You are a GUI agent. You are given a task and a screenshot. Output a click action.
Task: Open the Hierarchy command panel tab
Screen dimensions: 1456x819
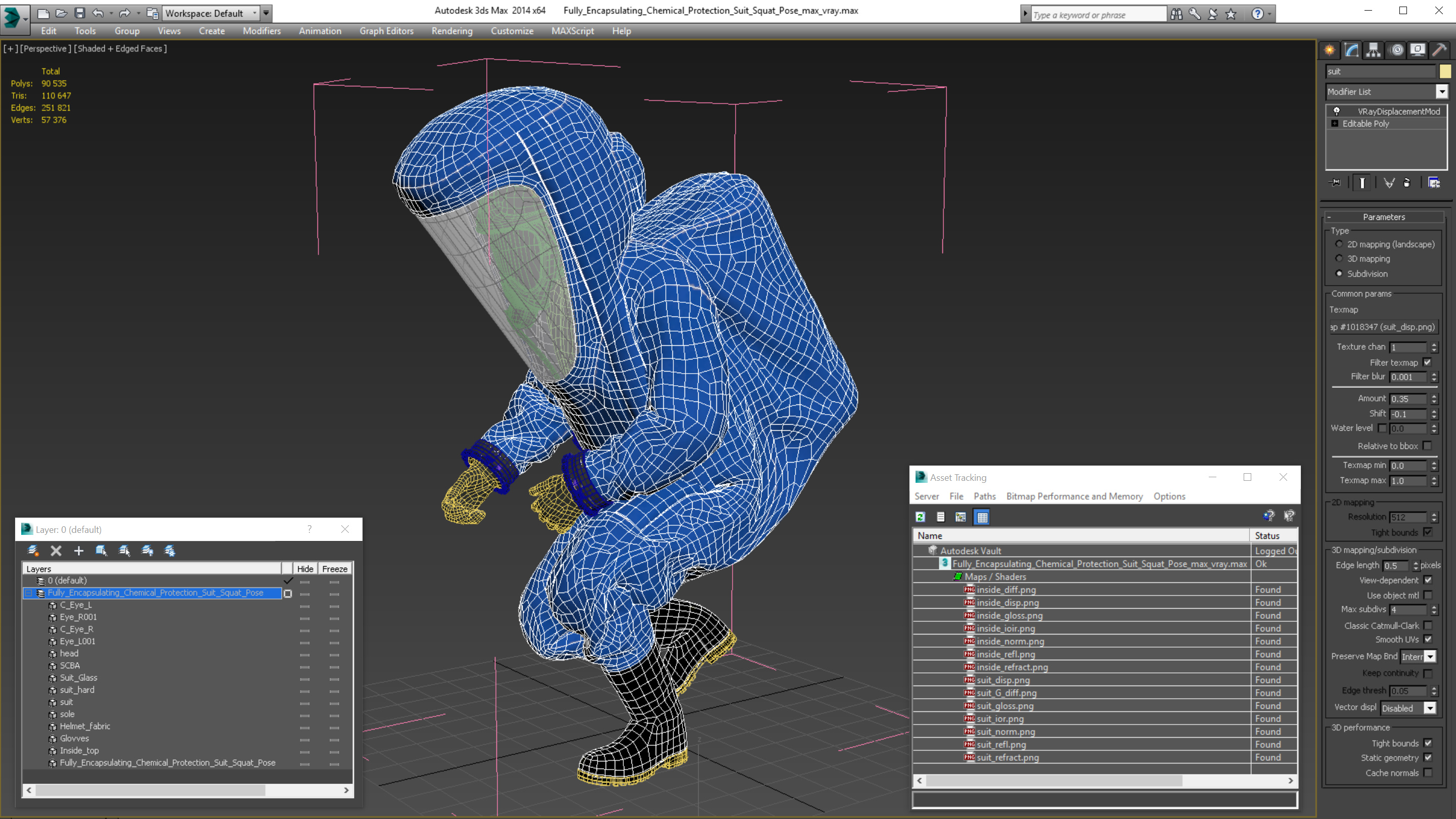tap(1374, 50)
